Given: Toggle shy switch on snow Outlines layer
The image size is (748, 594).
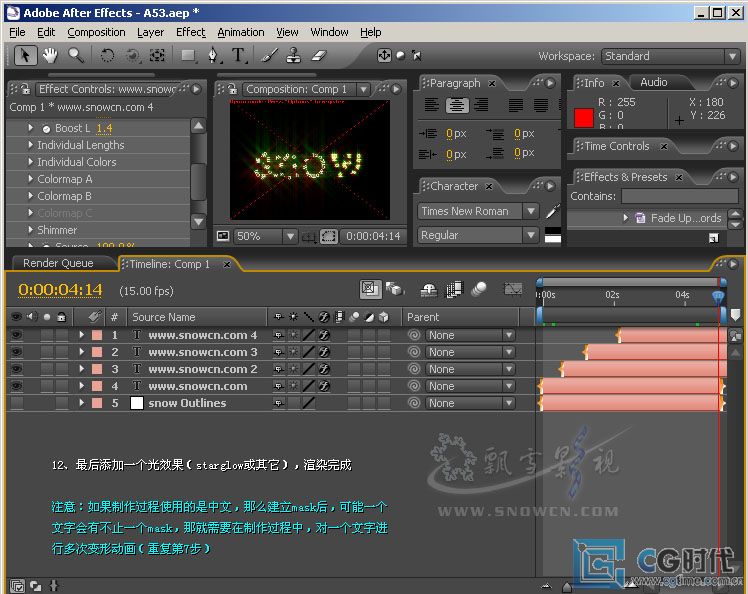Looking at the screenshot, I should [279, 403].
